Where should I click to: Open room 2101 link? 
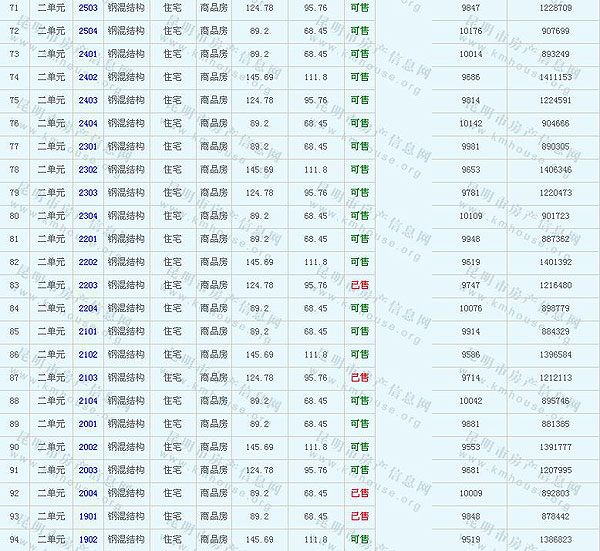point(88,331)
